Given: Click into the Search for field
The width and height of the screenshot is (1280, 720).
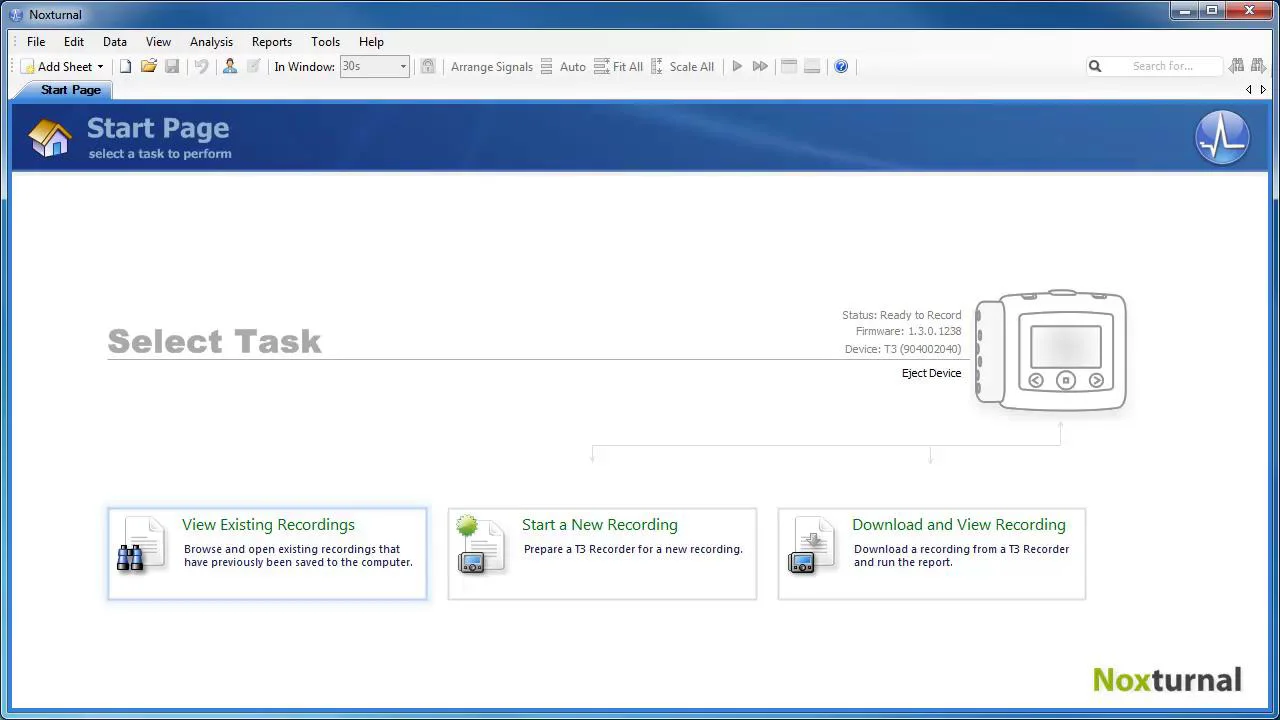Looking at the screenshot, I should pos(1165,66).
